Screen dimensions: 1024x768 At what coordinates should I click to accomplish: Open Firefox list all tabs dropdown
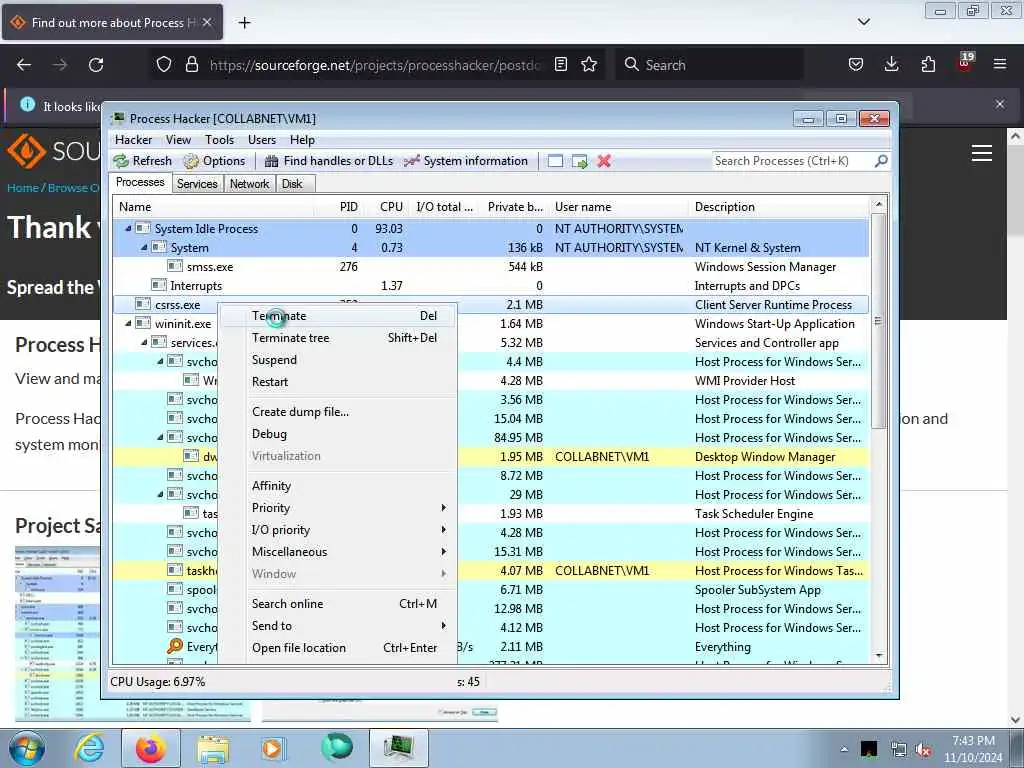(863, 22)
